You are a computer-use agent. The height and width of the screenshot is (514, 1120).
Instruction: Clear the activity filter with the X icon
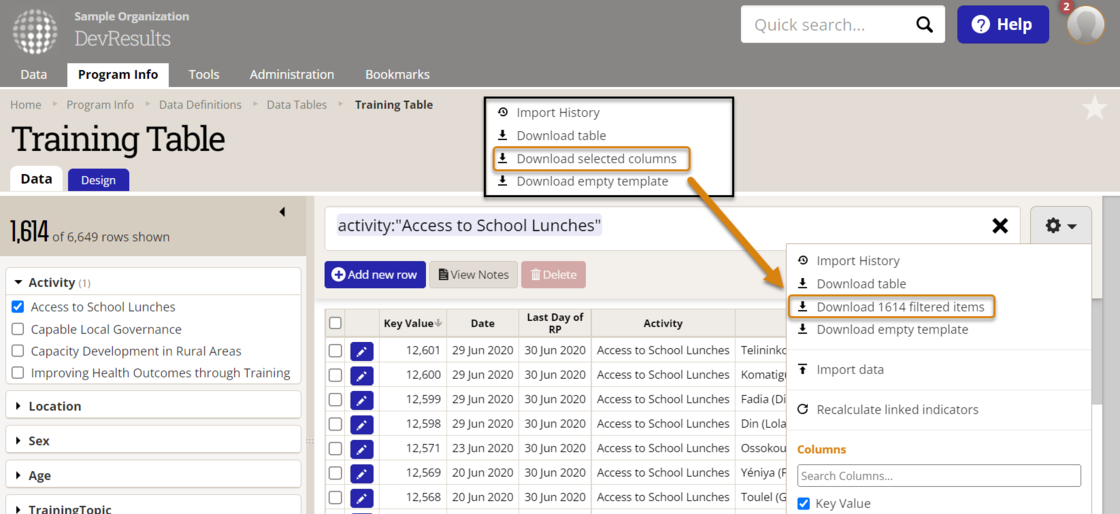(x=1000, y=226)
